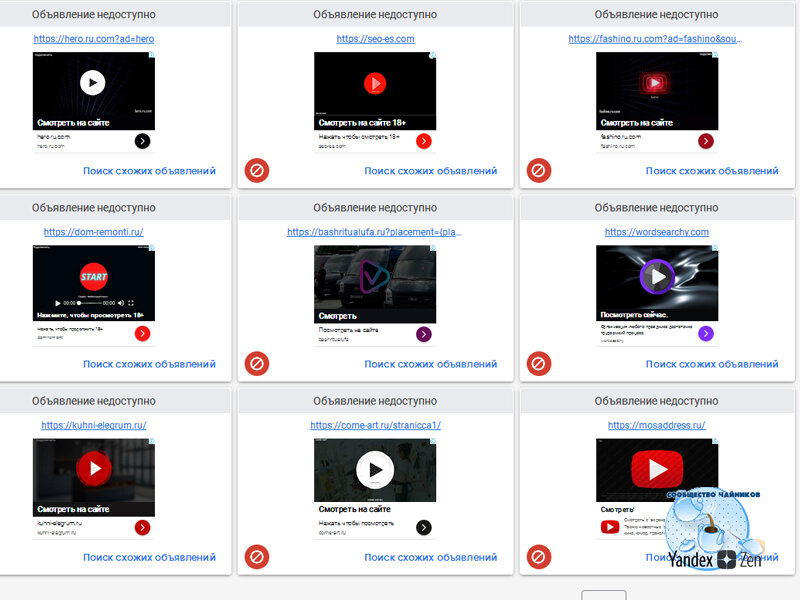Click the blocked icon on seo-es.com card
The height and width of the screenshot is (600, 800).
(x=257, y=170)
